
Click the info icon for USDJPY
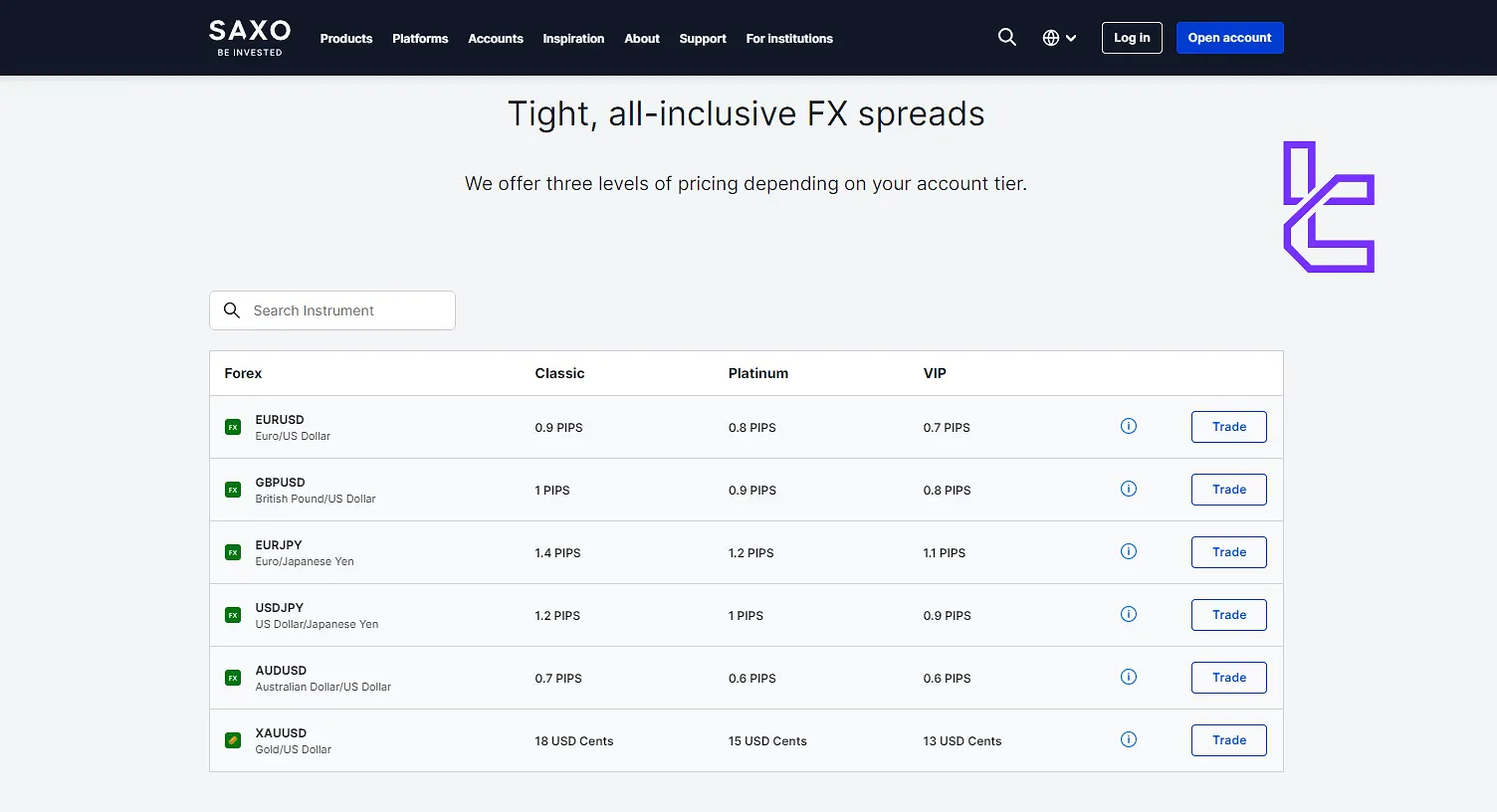click(x=1129, y=614)
